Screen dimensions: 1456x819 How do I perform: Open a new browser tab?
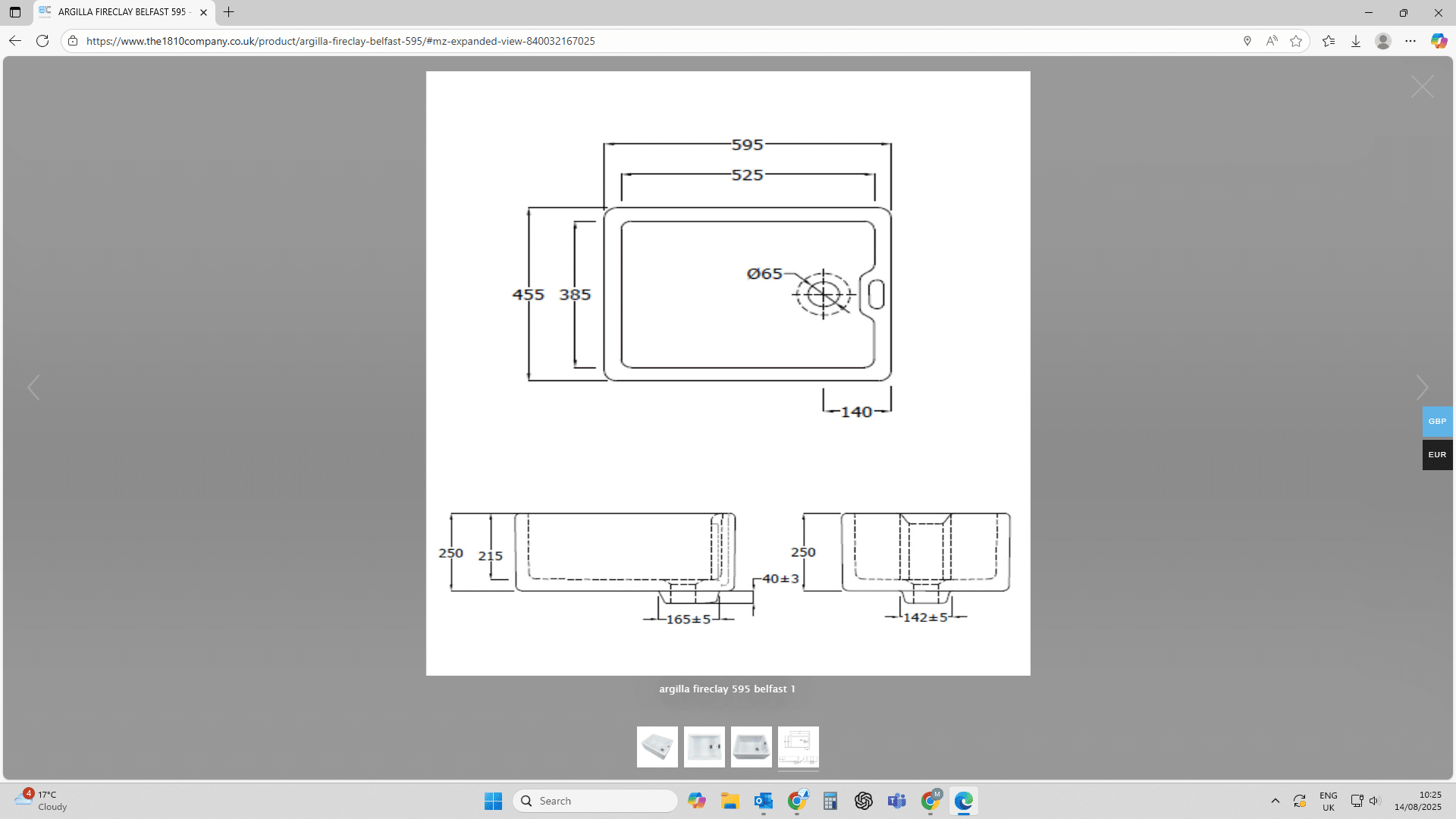228,12
